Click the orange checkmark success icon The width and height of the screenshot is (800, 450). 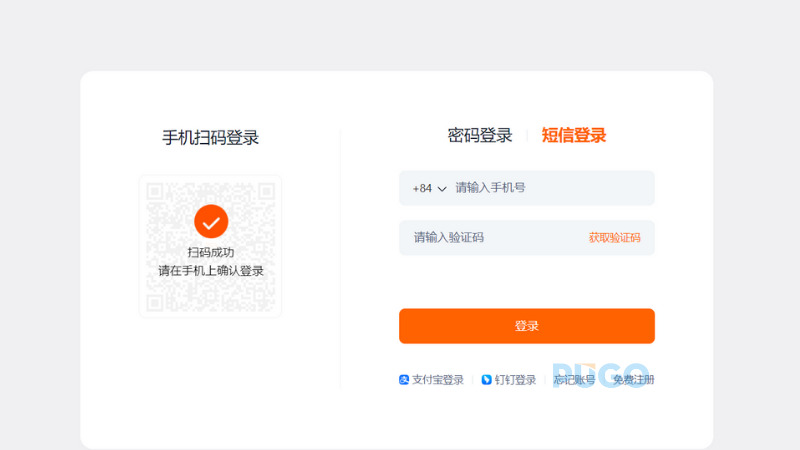[x=211, y=221]
